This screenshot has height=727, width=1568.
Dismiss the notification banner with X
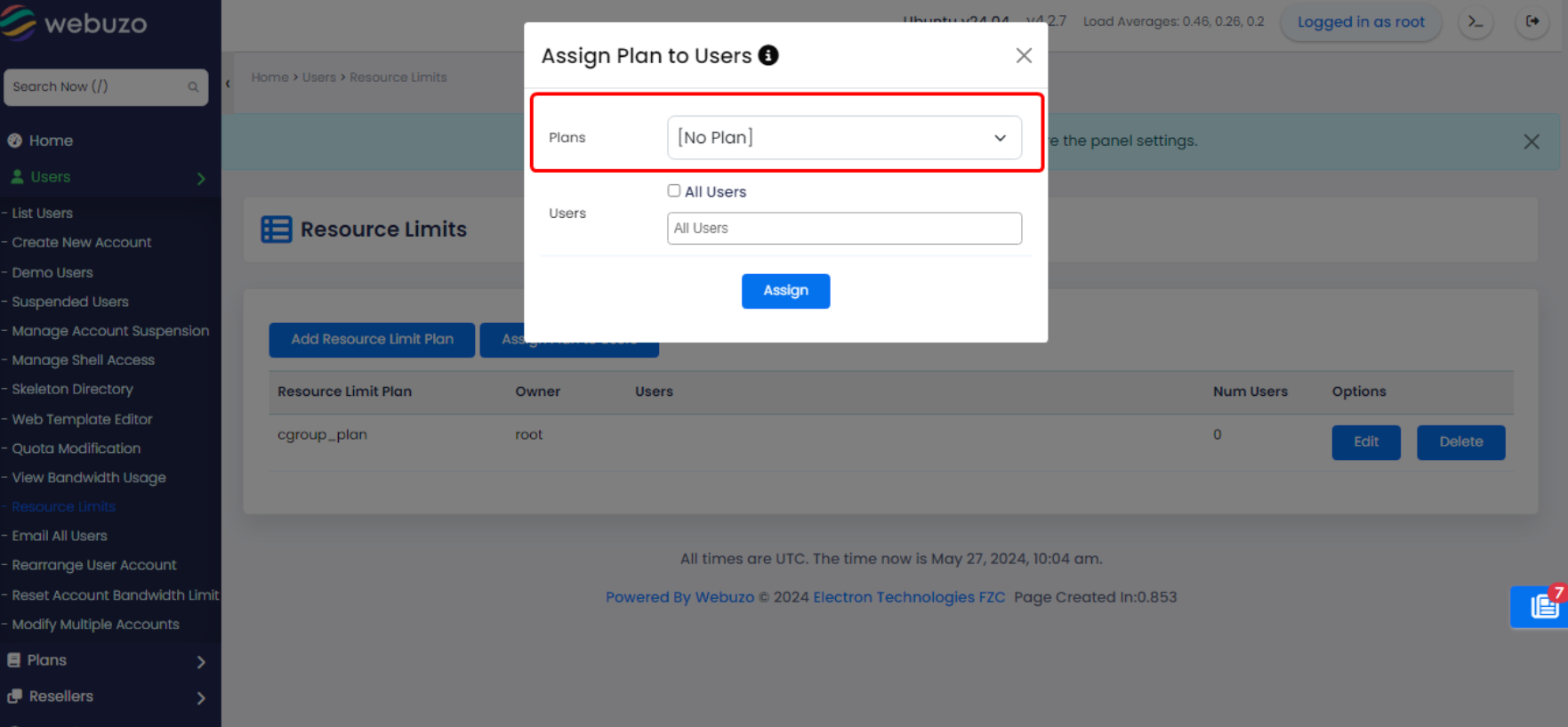pos(1531,141)
